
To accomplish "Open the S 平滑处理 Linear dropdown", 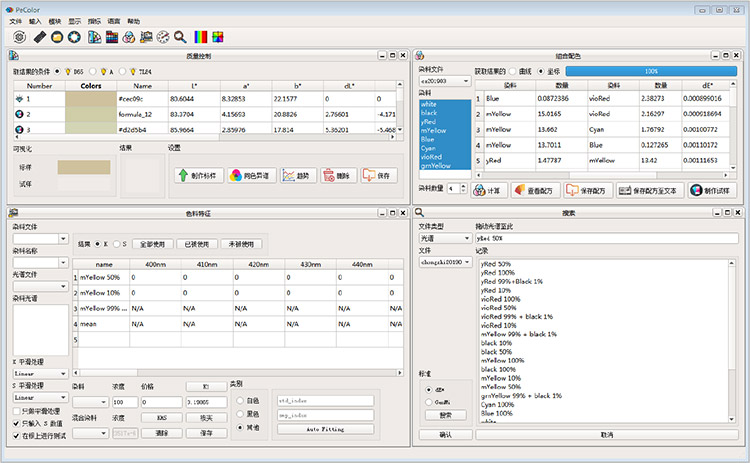I will pos(40,396).
